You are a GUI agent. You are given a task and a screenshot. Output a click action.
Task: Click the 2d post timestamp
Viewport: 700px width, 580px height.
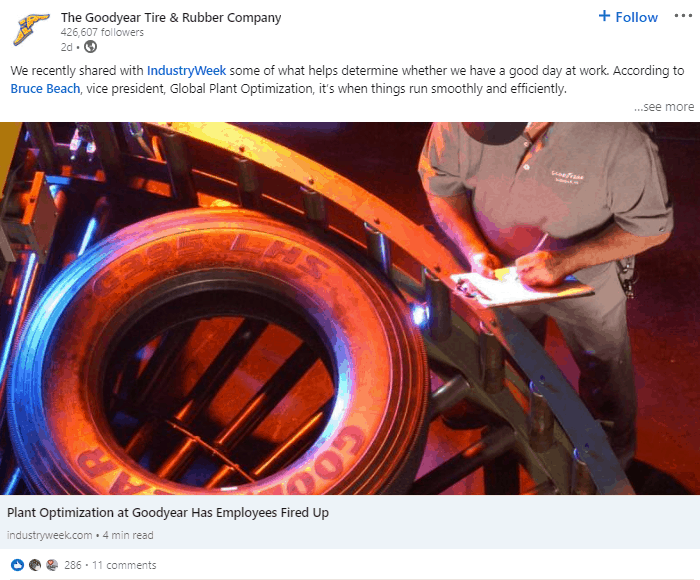[x=67, y=47]
